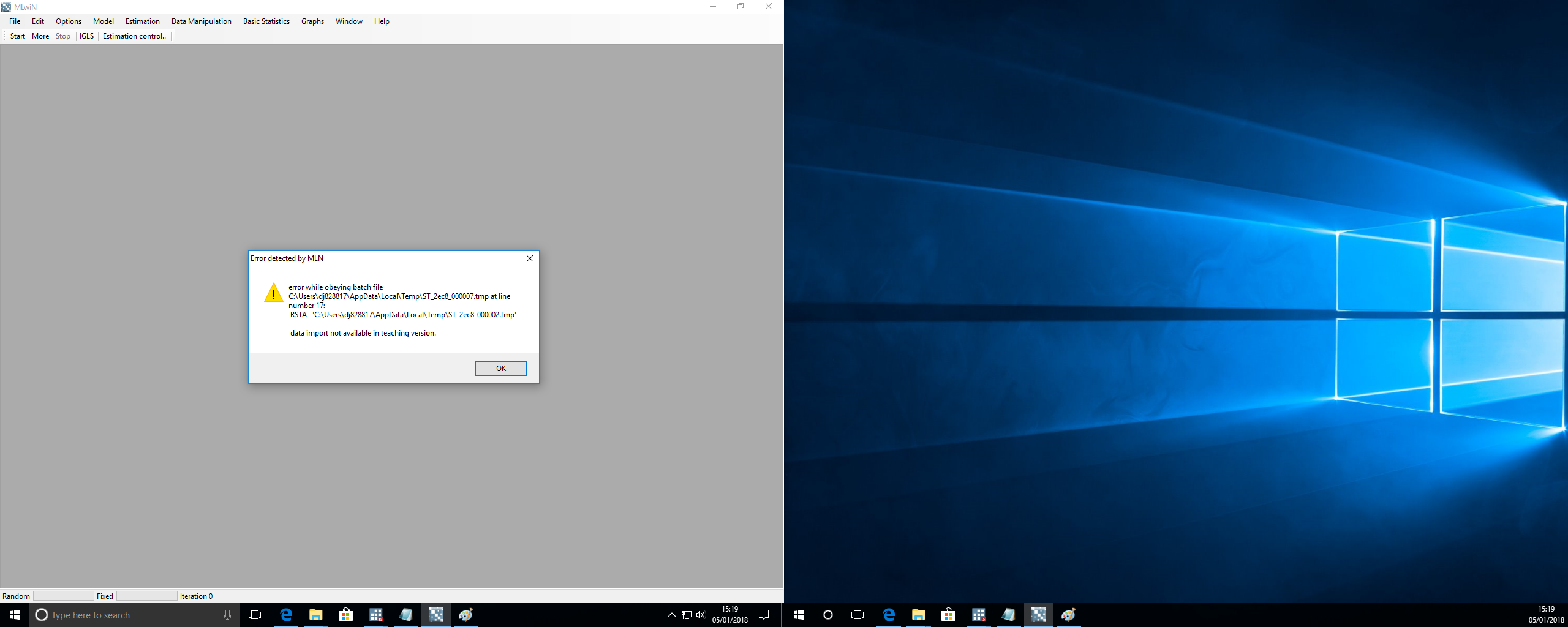Open the Action Center notifications icon

click(x=764, y=615)
